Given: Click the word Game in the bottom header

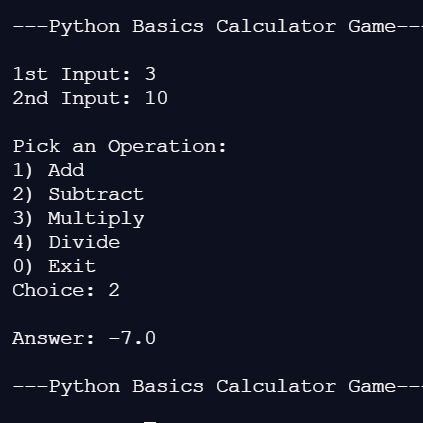Looking at the screenshot, I should (x=372, y=386).
